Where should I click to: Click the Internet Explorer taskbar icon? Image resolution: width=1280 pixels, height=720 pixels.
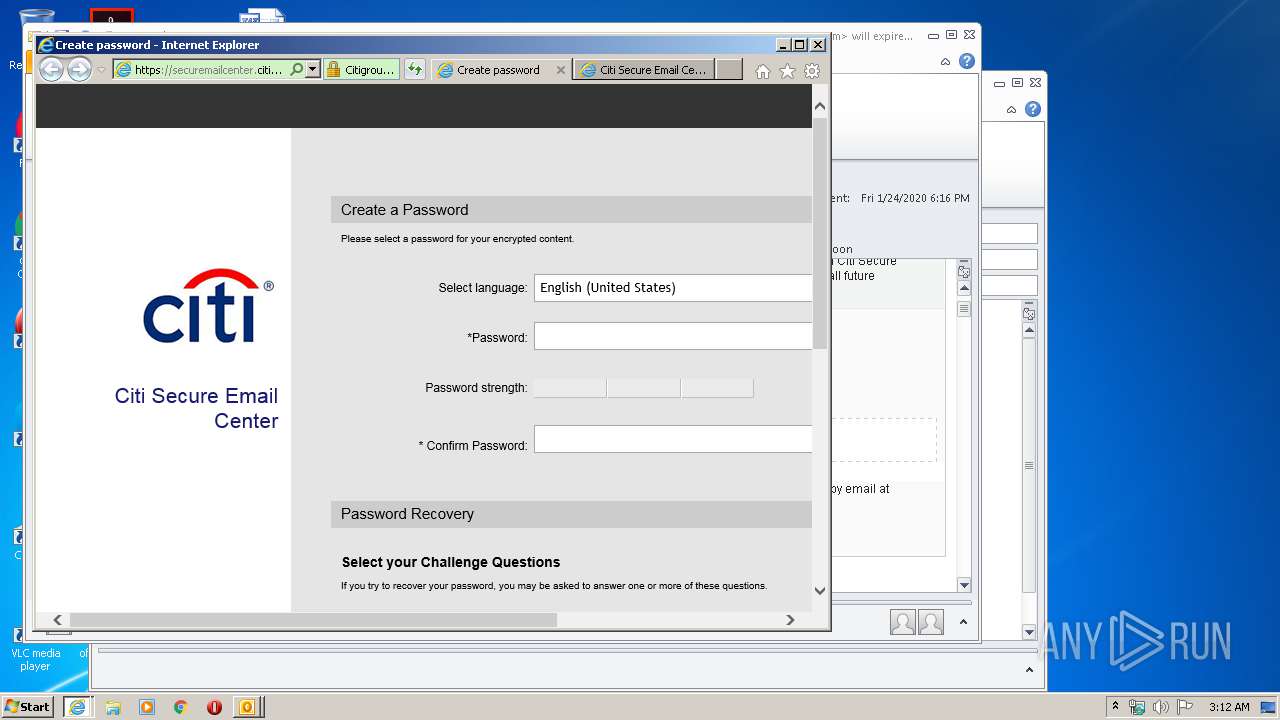point(77,706)
